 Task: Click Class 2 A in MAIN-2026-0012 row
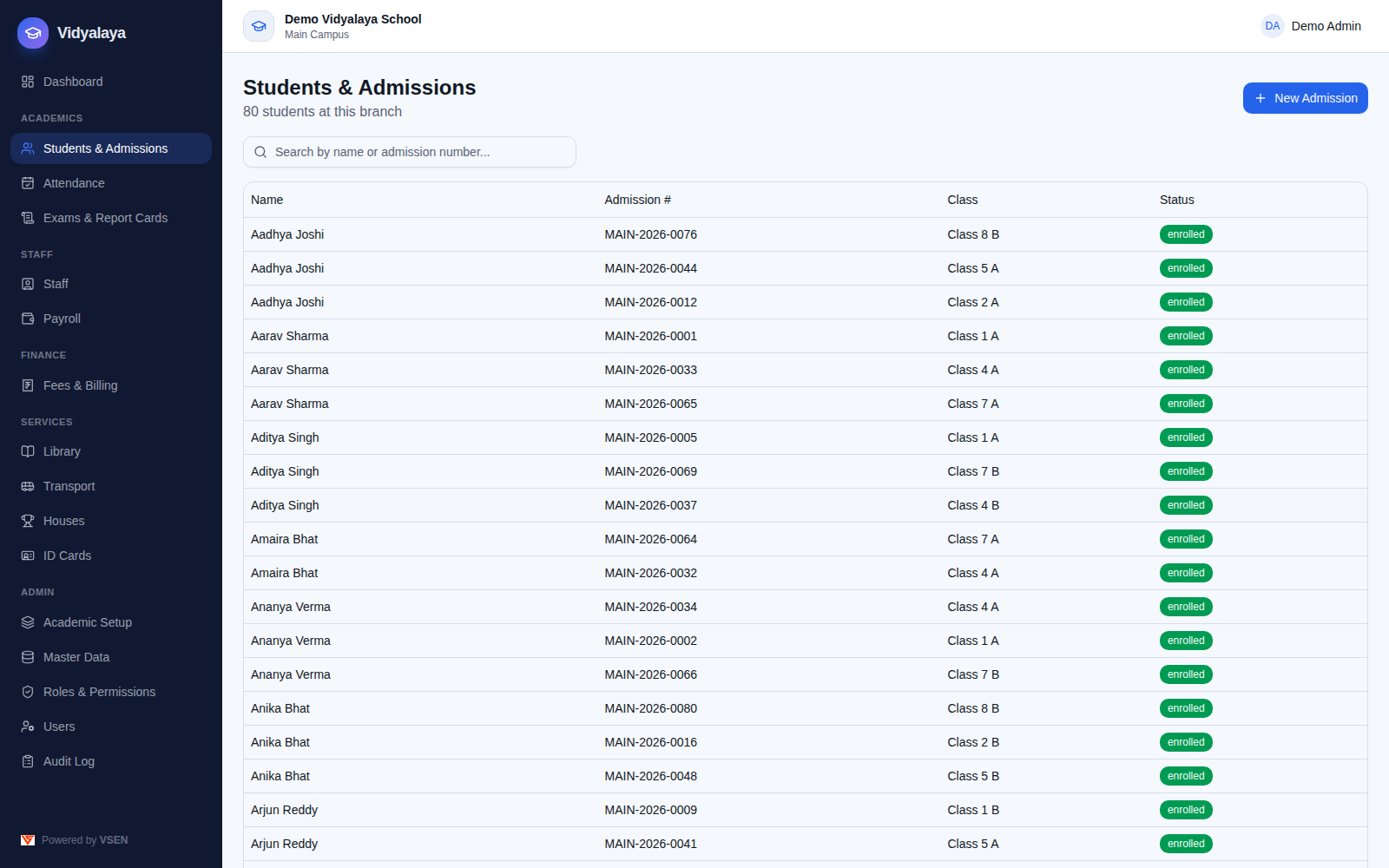pos(973,302)
